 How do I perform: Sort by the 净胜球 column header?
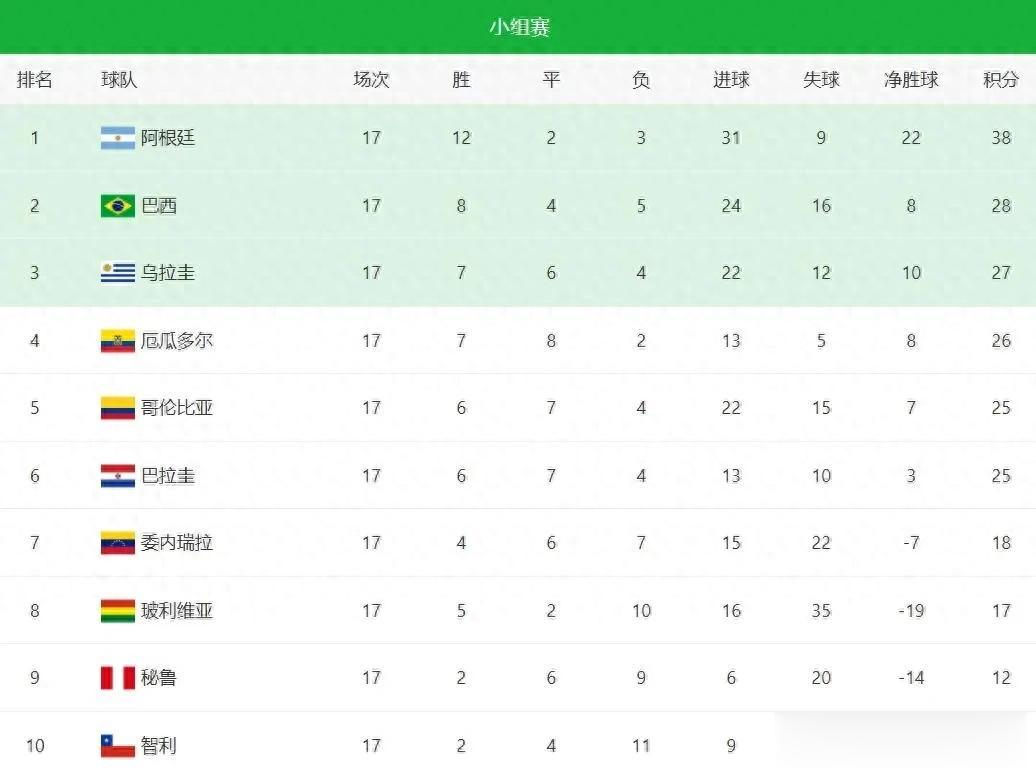[x=911, y=80]
